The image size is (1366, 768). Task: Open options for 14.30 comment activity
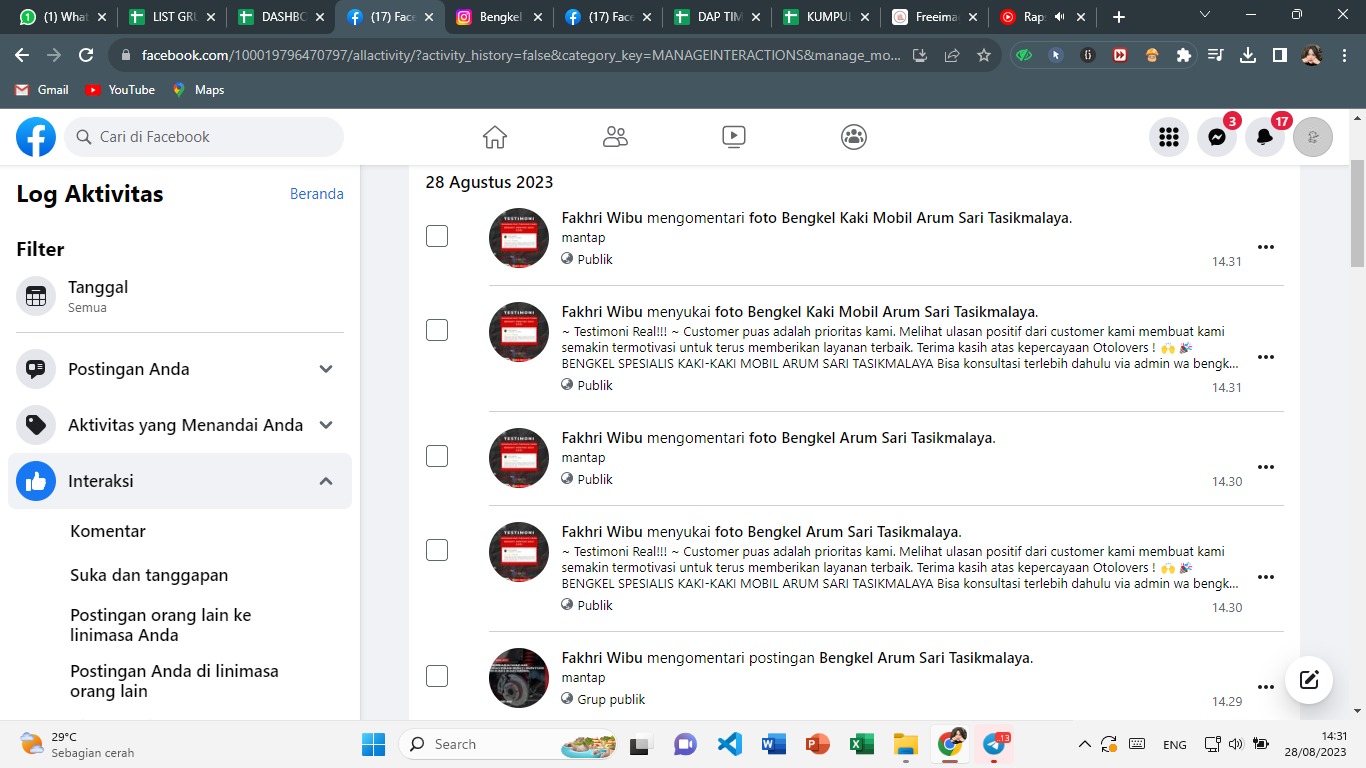(x=1266, y=467)
